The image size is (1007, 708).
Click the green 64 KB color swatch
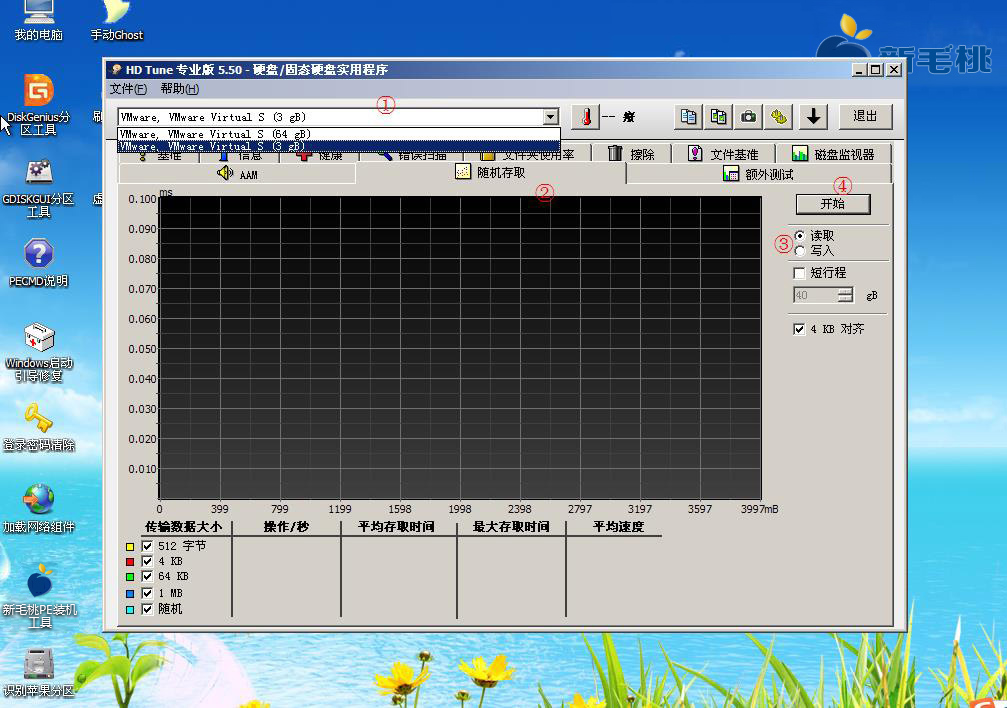tap(130, 577)
